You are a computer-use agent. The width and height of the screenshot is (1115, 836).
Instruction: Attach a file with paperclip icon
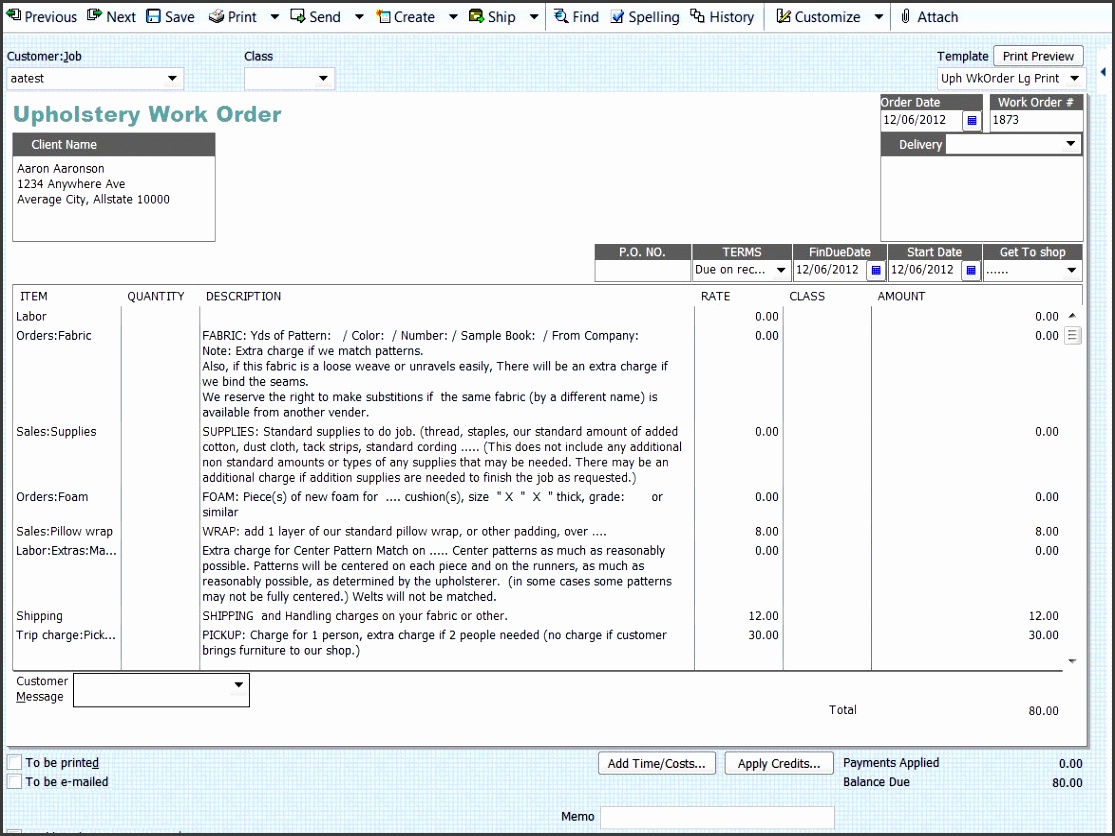click(x=929, y=16)
